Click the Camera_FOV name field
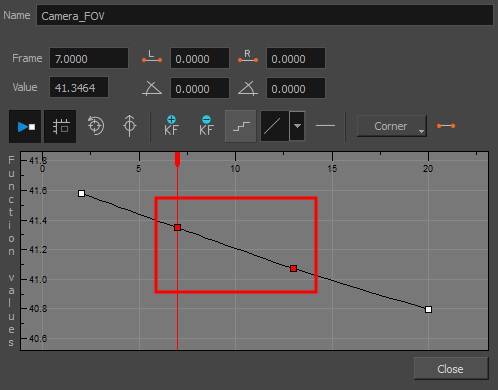This screenshot has height=390, width=498. click(x=265, y=15)
